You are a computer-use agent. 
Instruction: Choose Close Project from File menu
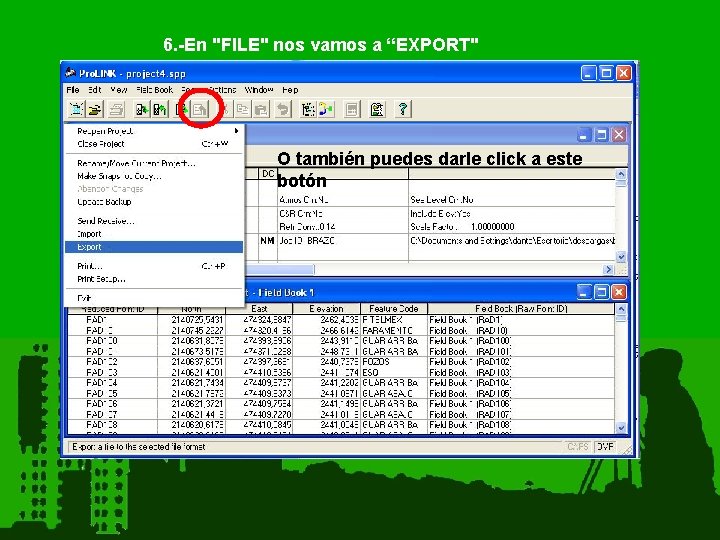154,144
